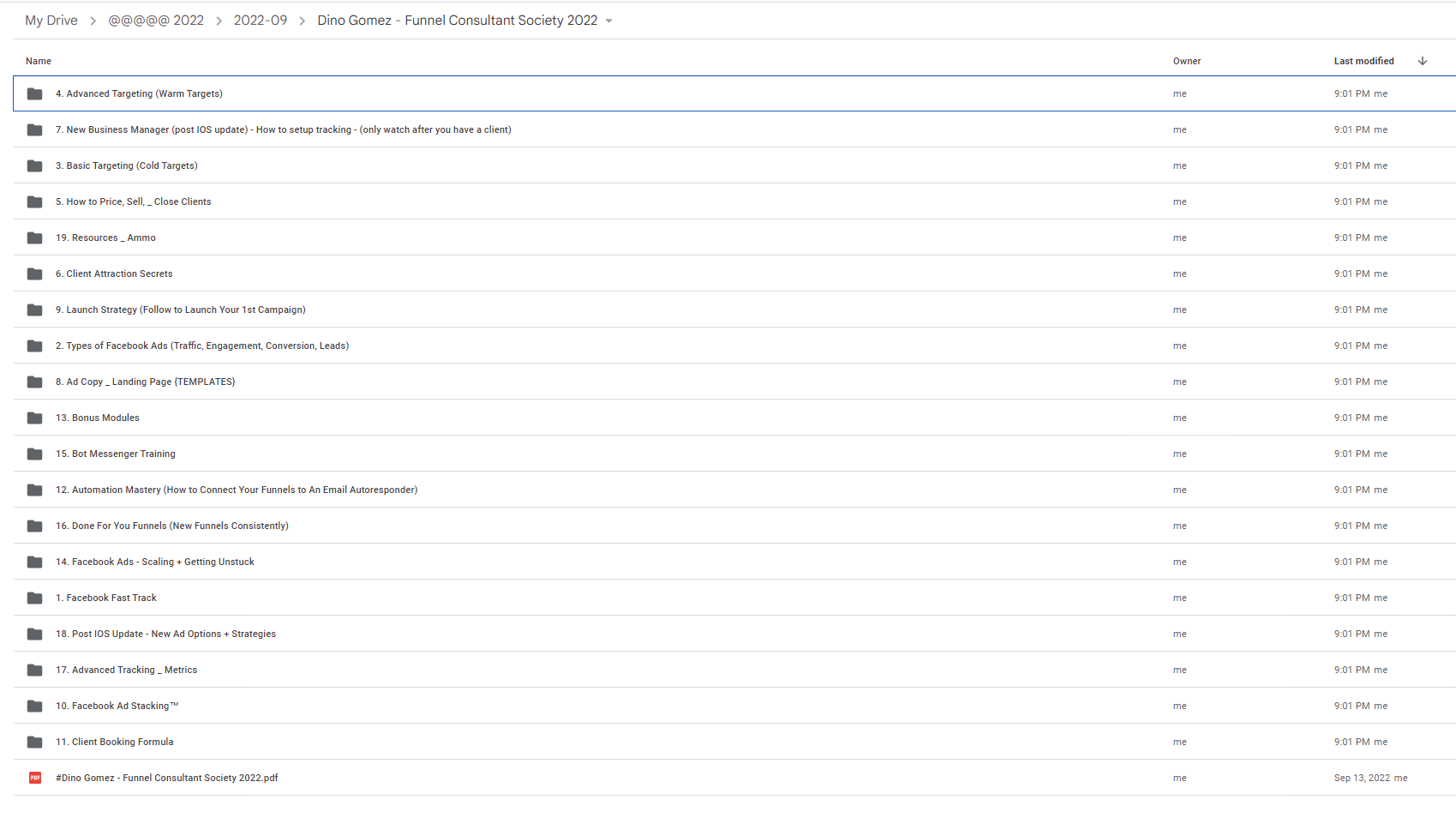
Task: Select '18. Post IOS Update - New Ad Options'
Action: (x=166, y=635)
